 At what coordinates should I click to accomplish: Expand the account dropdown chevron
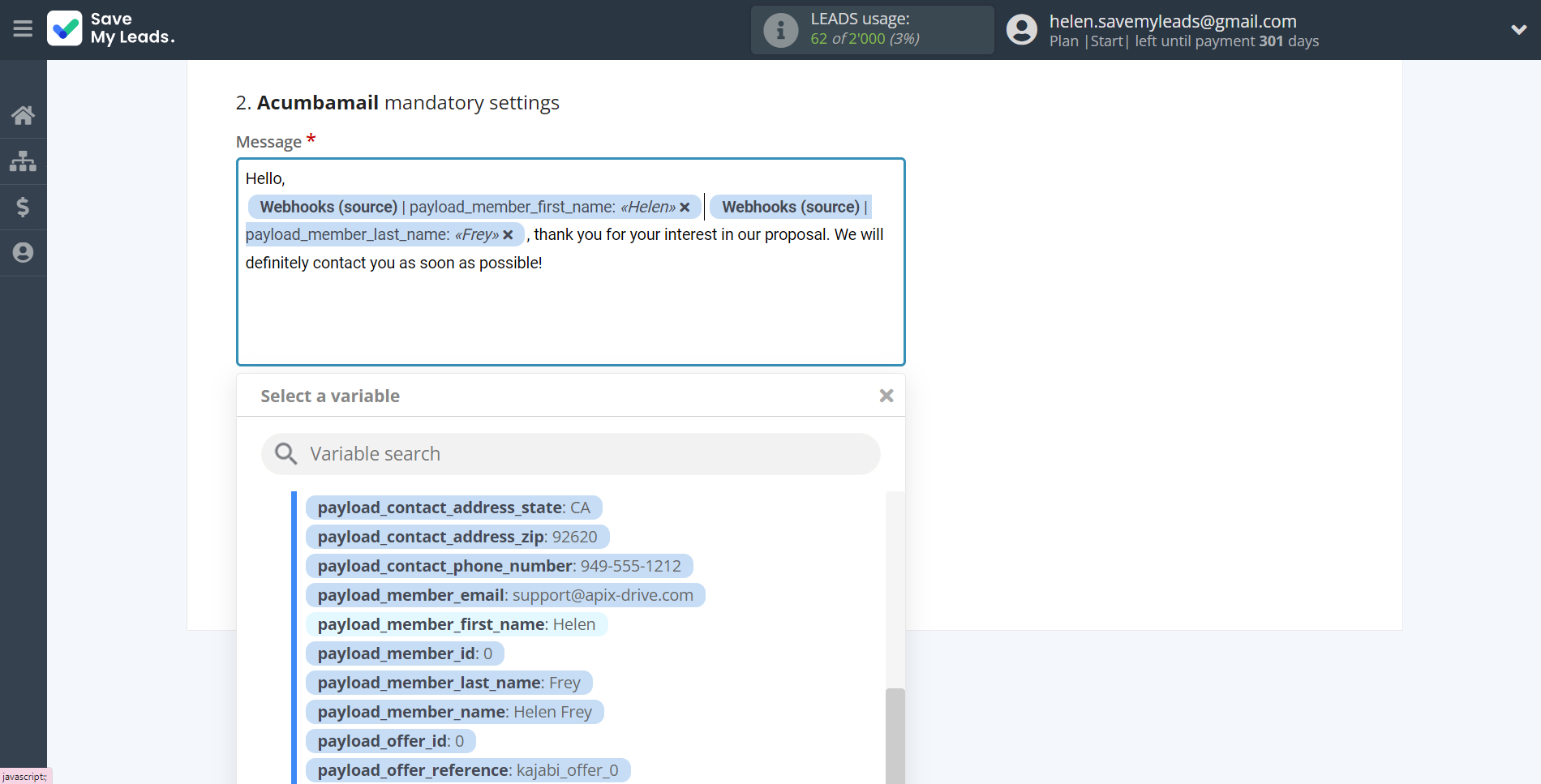point(1518,30)
